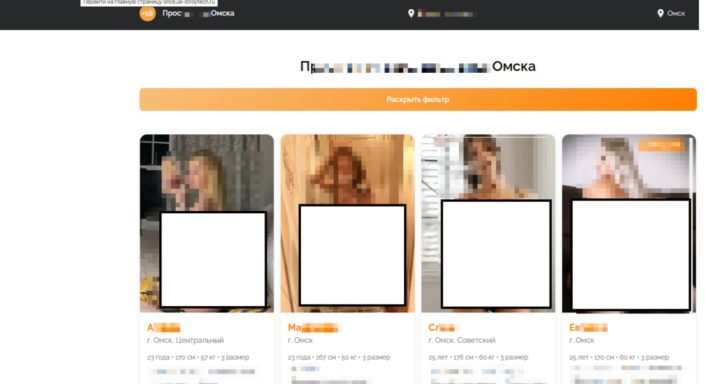
Task: Click the stats line 23 года 167 см 50 кг
Action: [339, 357]
